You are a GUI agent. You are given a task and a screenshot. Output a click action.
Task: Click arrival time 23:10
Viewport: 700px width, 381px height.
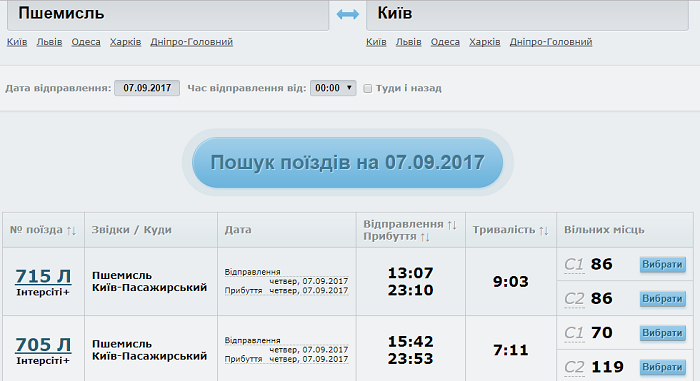click(410, 290)
